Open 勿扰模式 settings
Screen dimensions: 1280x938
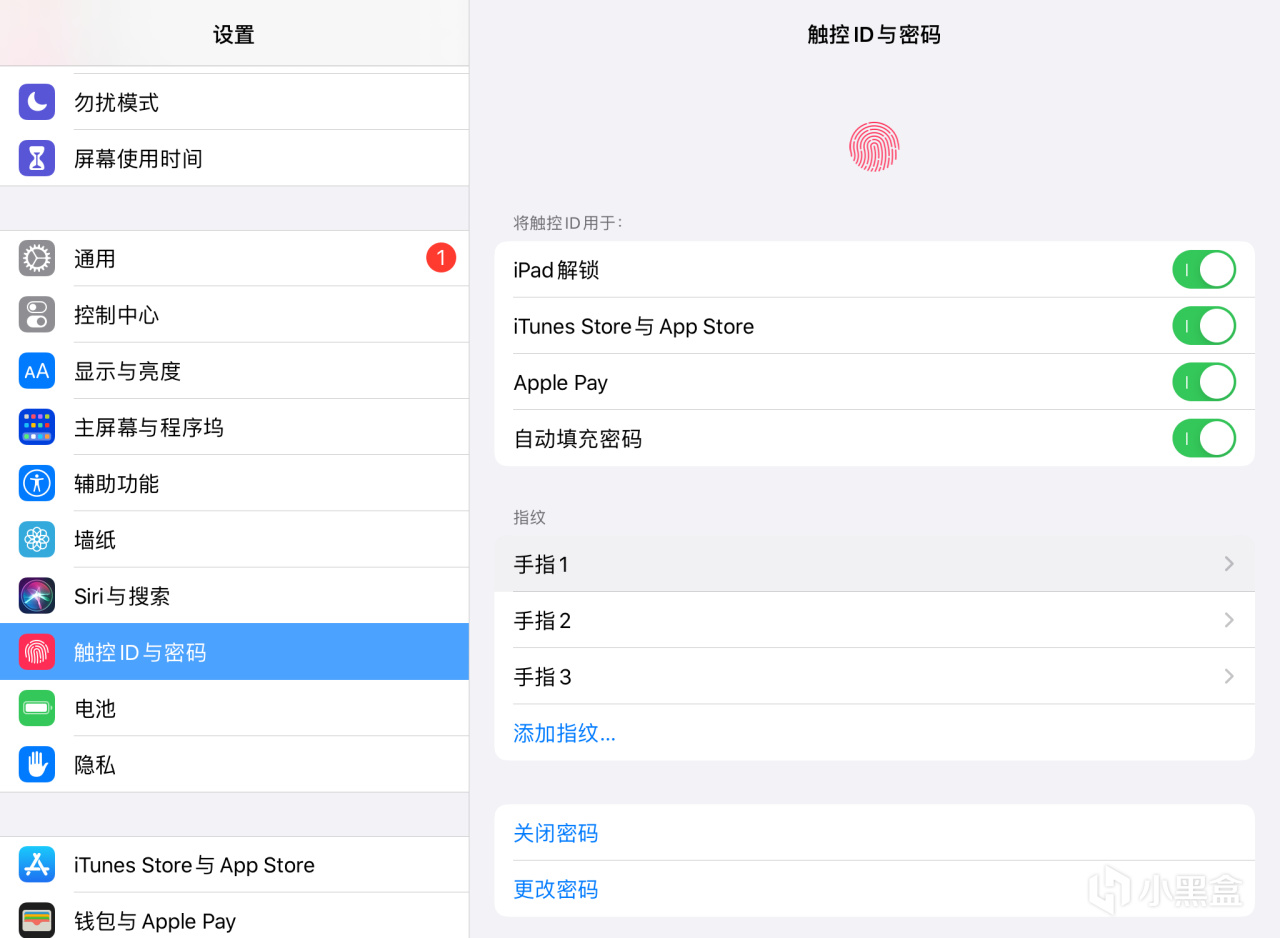234,102
